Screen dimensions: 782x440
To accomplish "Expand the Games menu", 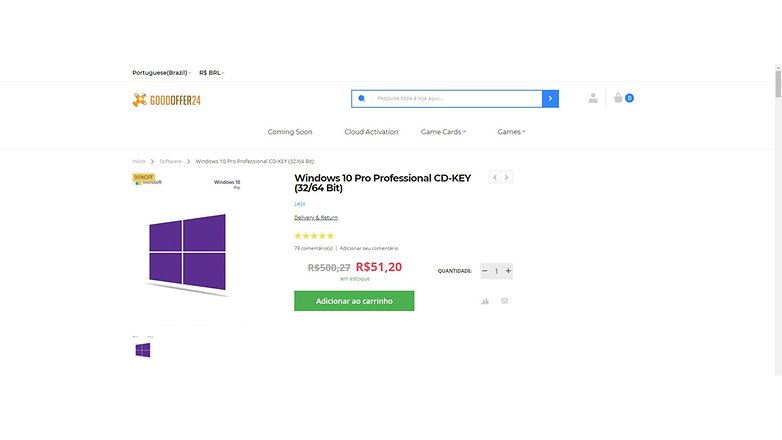I will pos(511,132).
